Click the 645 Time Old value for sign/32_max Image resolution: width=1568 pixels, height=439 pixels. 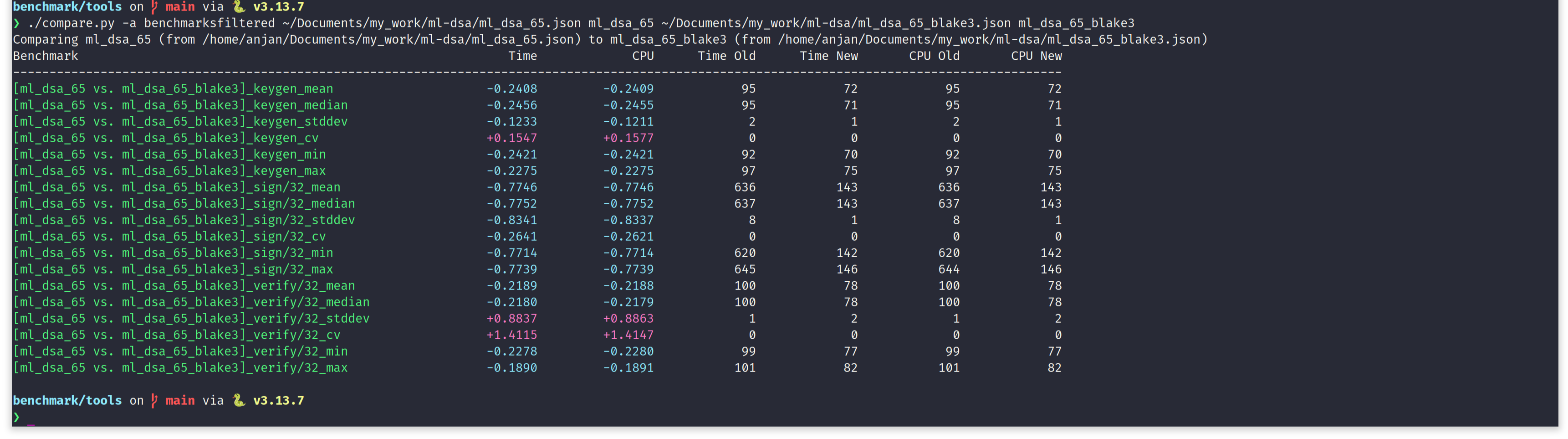[x=745, y=269]
